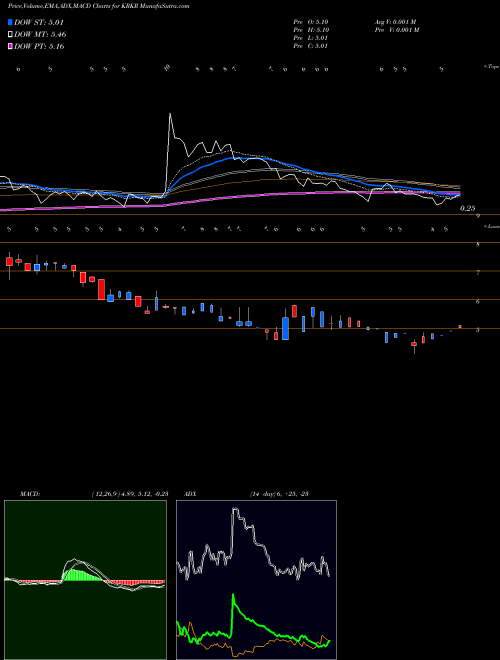
Task: Click the price axis label '6'
Action: point(478,302)
